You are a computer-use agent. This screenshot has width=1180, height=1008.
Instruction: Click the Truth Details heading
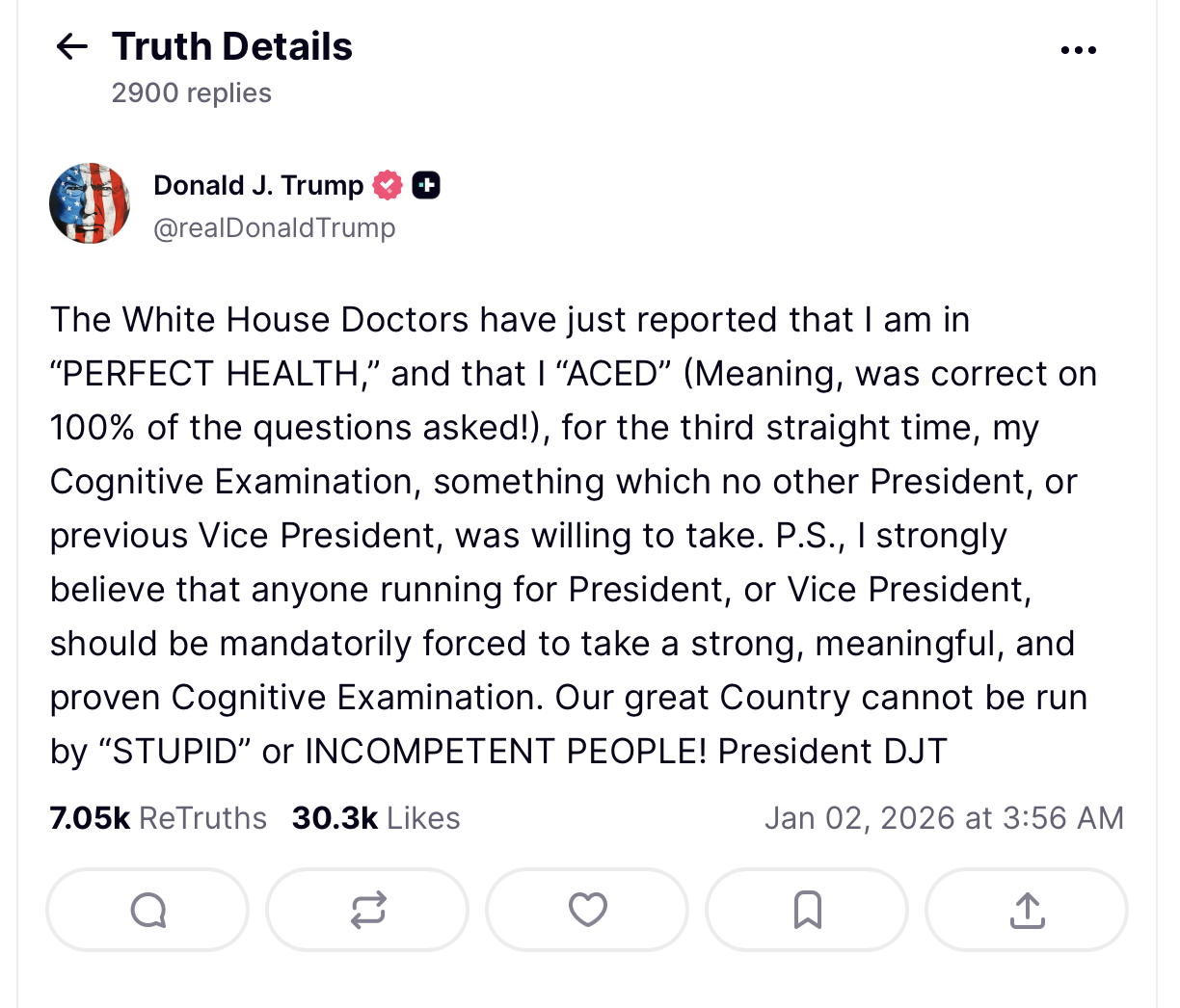click(232, 46)
